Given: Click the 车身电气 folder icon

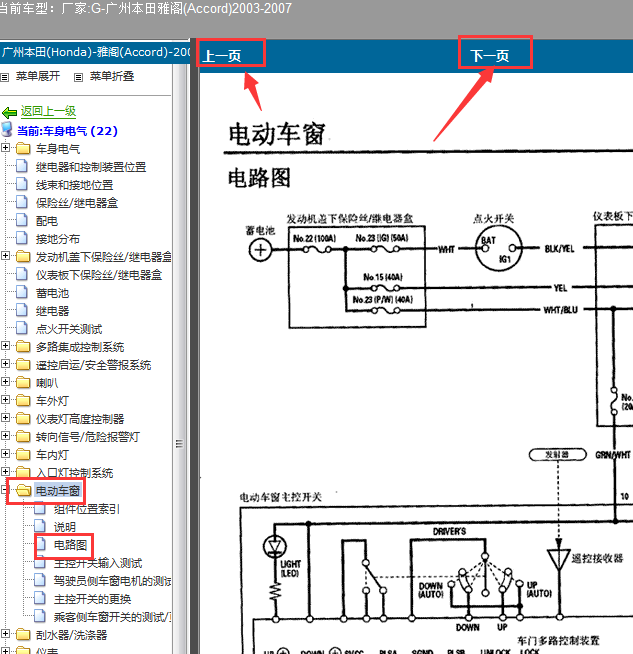Looking at the screenshot, I should 23,148.
